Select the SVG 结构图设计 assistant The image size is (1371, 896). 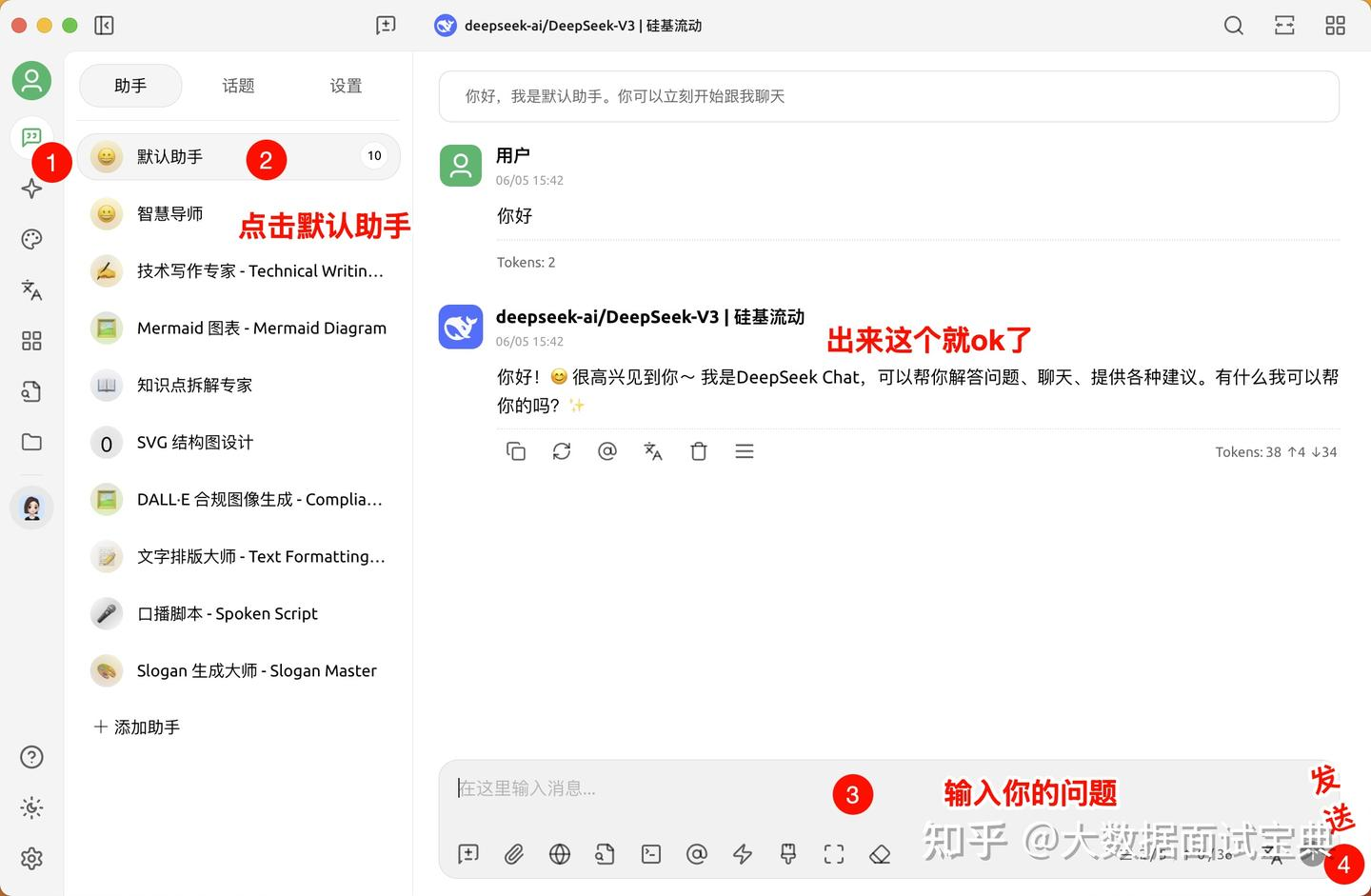click(x=239, y=442)
